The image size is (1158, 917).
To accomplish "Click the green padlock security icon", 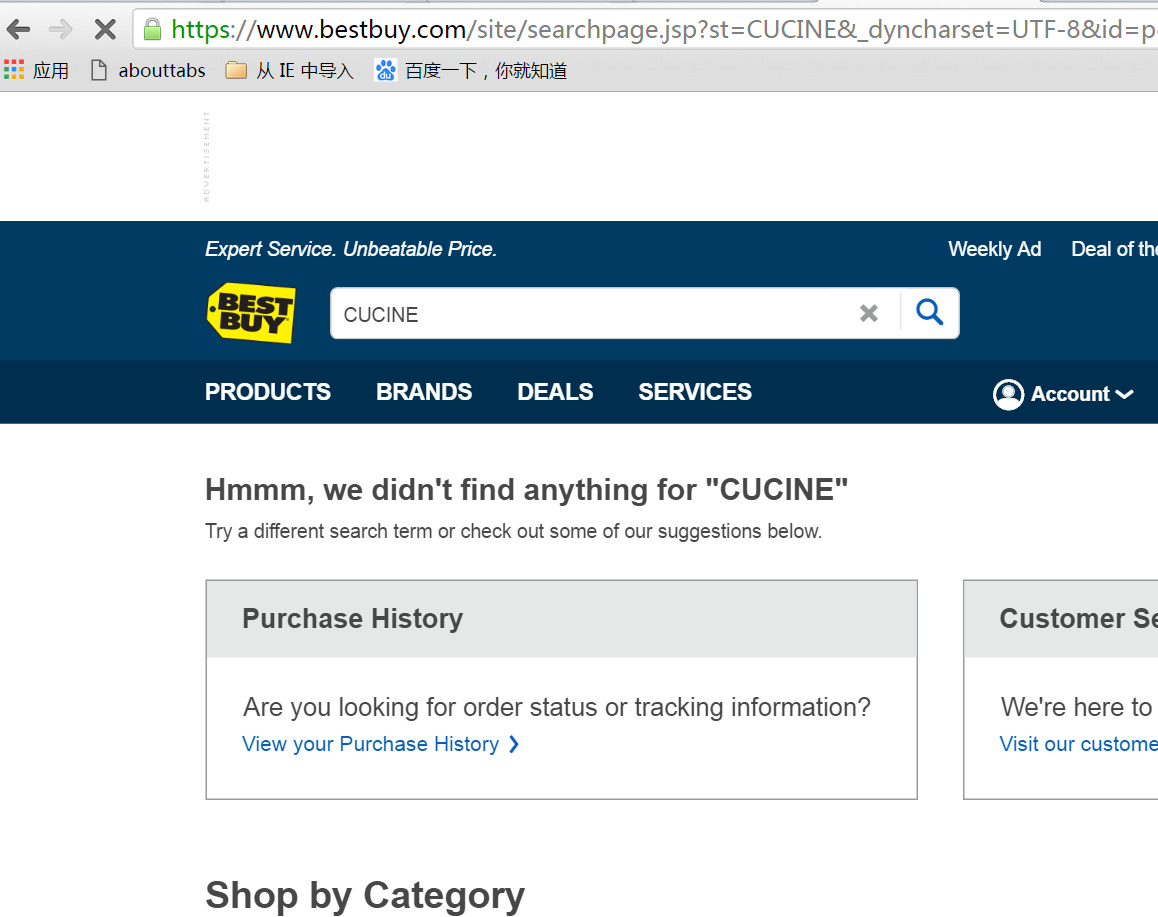I will click(152, 29).
